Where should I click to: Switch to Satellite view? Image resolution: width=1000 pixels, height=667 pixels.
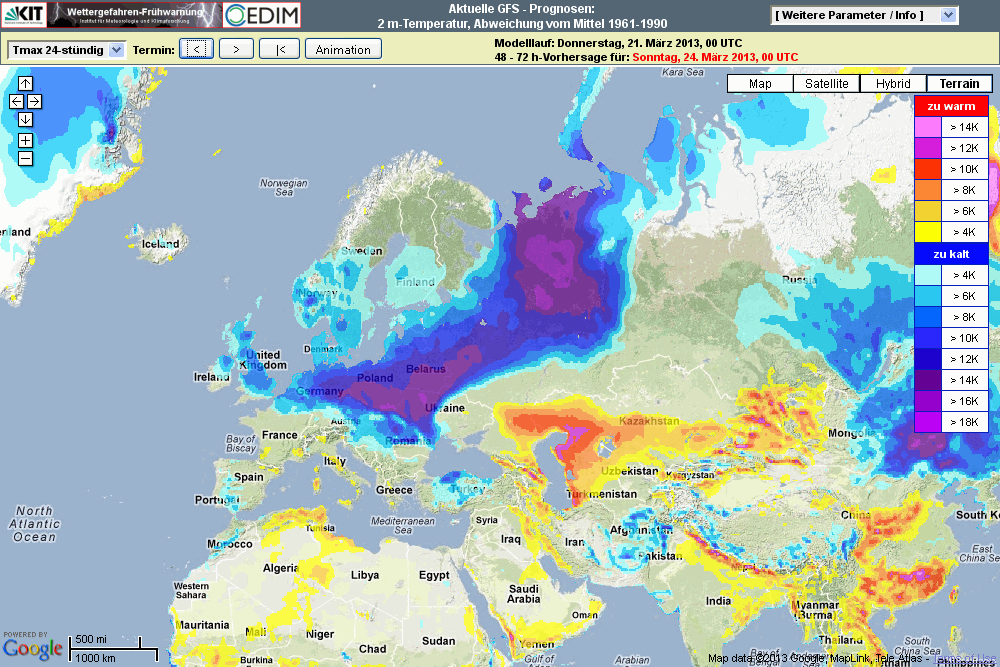coord(827,84)
